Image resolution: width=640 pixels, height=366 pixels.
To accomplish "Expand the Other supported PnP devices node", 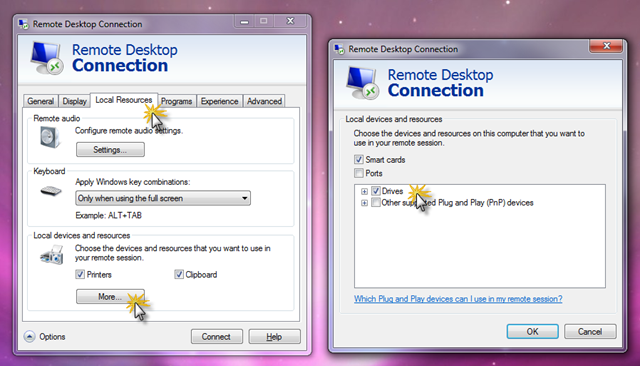I will pos(364,203).
